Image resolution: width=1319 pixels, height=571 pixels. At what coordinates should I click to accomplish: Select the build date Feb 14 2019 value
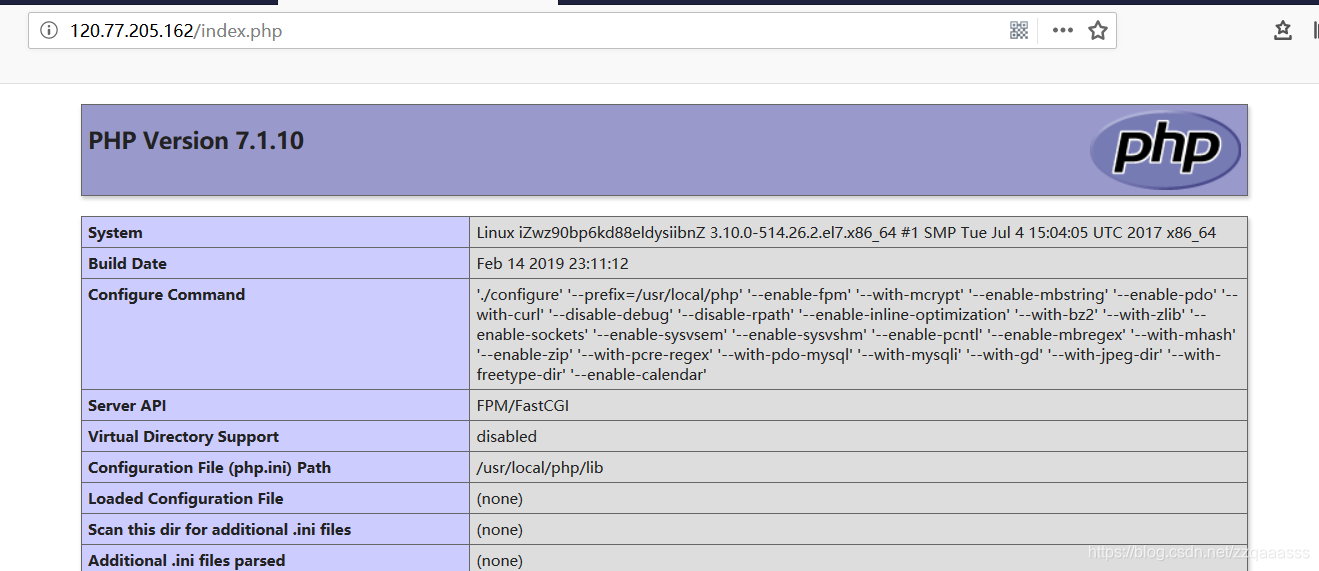(x=552, y=264)
